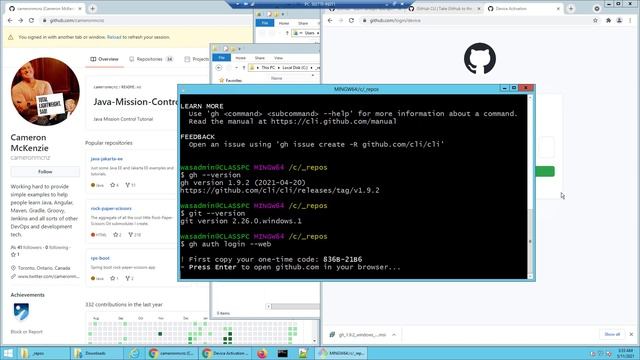Switch to the GitHub CLI tab
Viewport: 640px width, 360px height.
(x=444, y=9)
